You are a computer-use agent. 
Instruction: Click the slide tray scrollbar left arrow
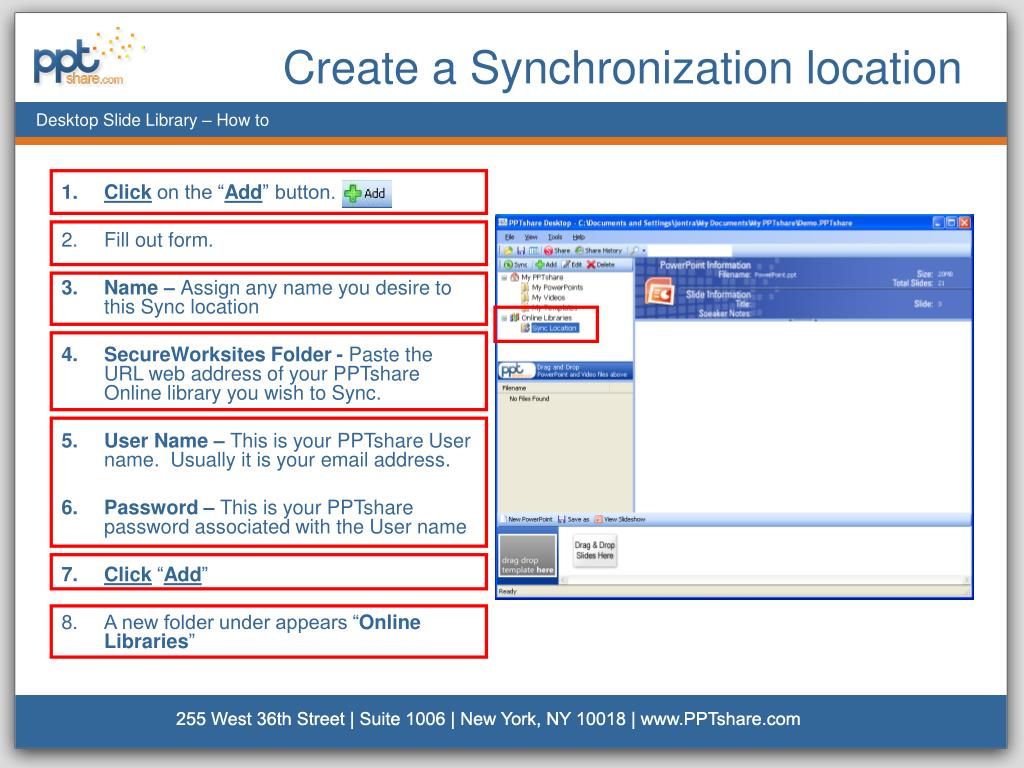pos(565,580)
